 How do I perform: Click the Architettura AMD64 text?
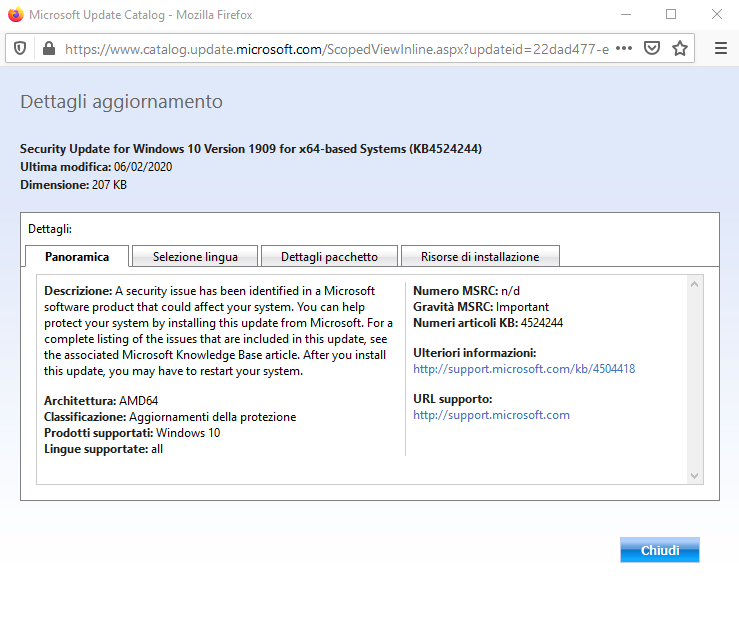101,401
